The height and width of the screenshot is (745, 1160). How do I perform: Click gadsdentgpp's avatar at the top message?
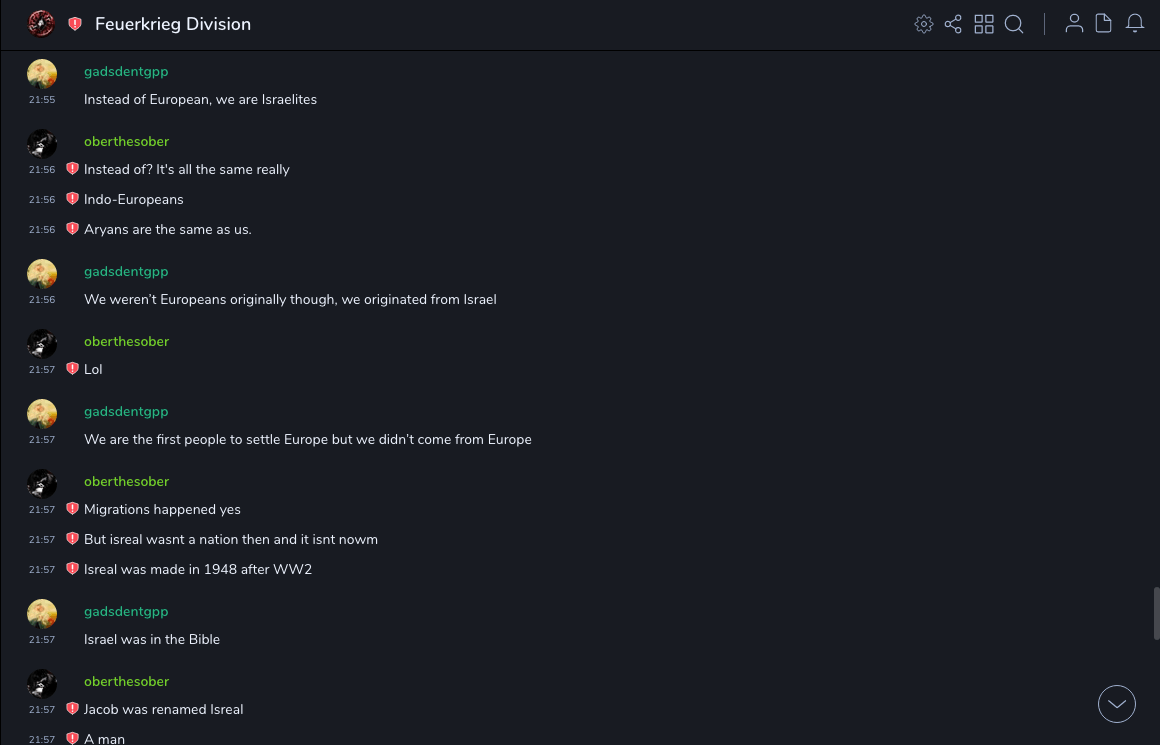point(42,74)
